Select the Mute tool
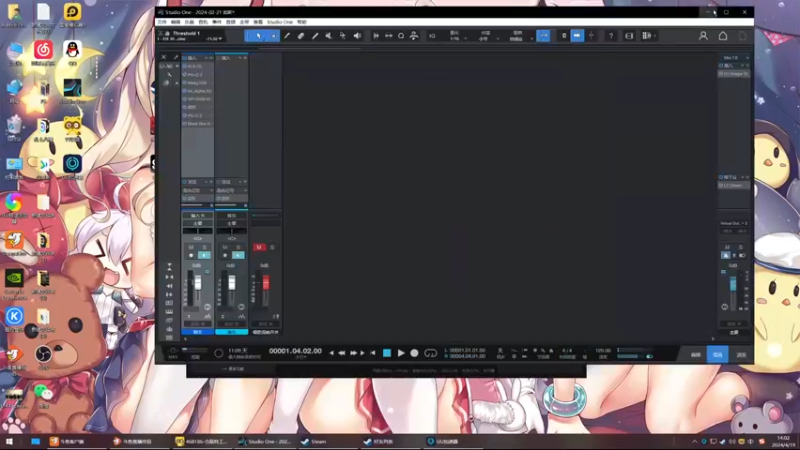 [329, 36]
